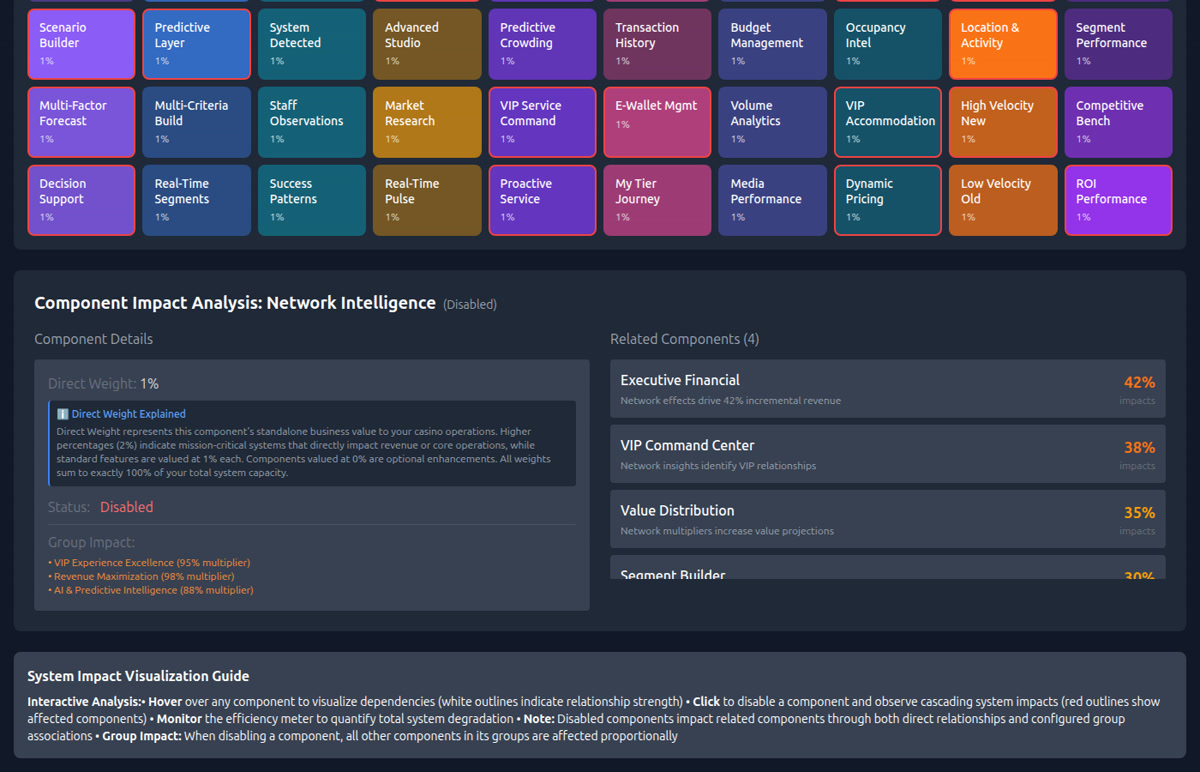Click the Direct Weight Explained info icon
1200x772 pixels.
click(63, 414)
